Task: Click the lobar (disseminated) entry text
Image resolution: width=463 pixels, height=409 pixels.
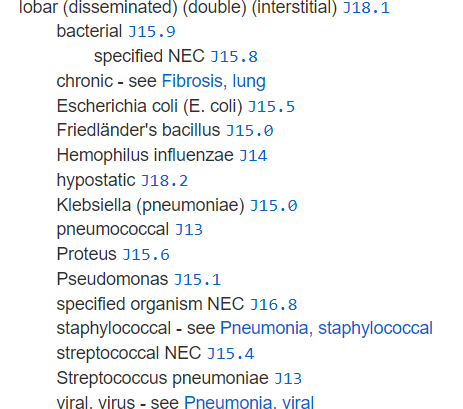Action: tap(98, 7)
